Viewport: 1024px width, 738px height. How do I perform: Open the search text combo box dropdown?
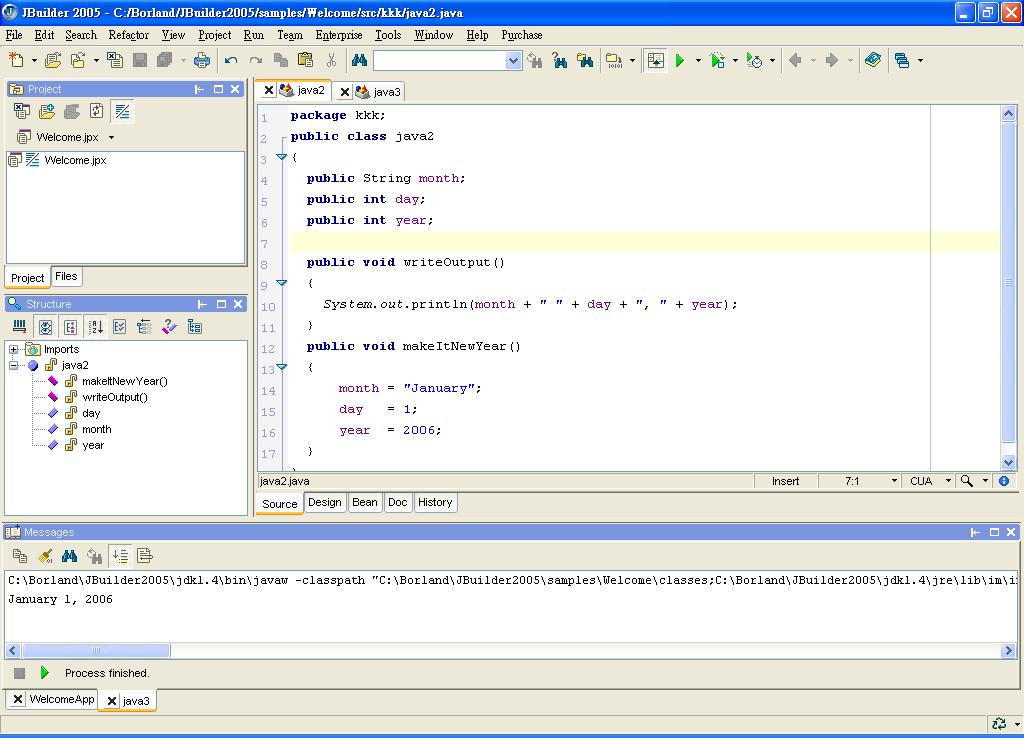pos(513,61)
